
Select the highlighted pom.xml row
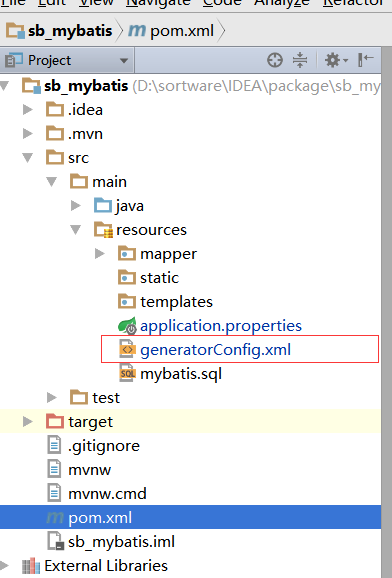tap(190, 517)
